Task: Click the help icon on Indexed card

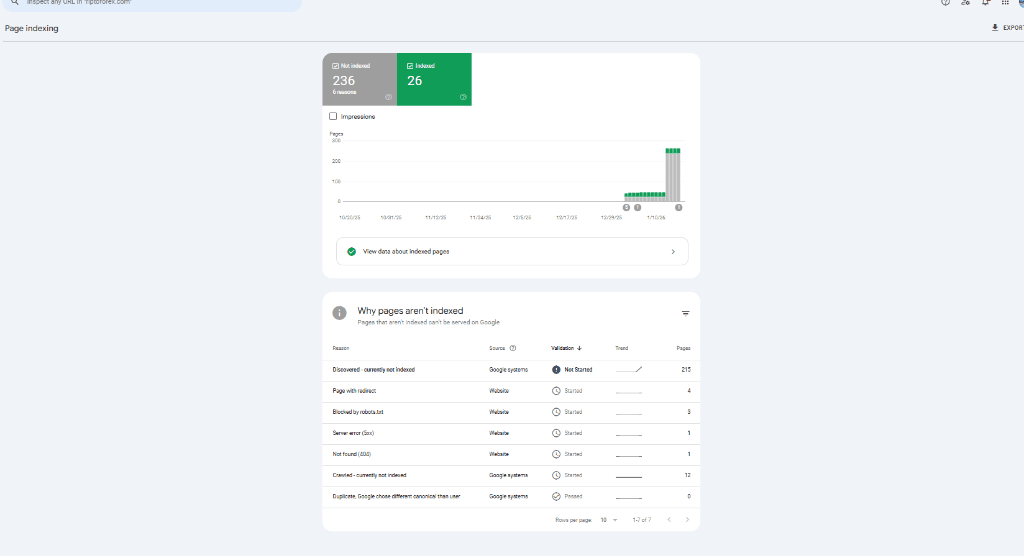Action: (x=463, y=97)
